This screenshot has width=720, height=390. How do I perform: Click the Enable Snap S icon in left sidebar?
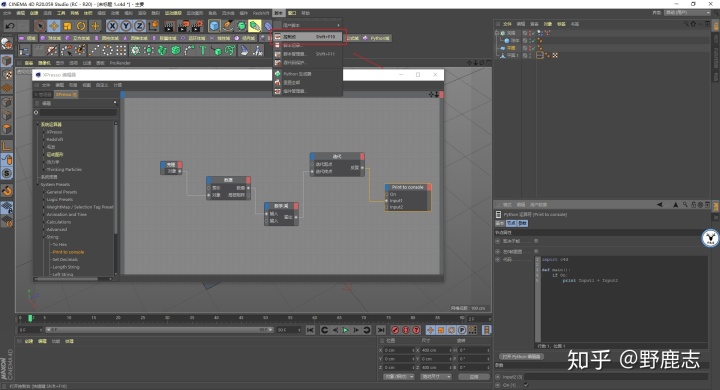7,173
